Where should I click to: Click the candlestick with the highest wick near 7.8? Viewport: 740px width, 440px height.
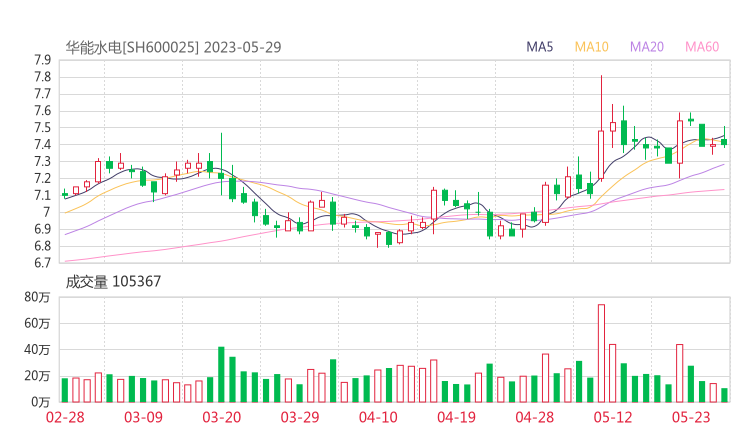coord(601,127)
